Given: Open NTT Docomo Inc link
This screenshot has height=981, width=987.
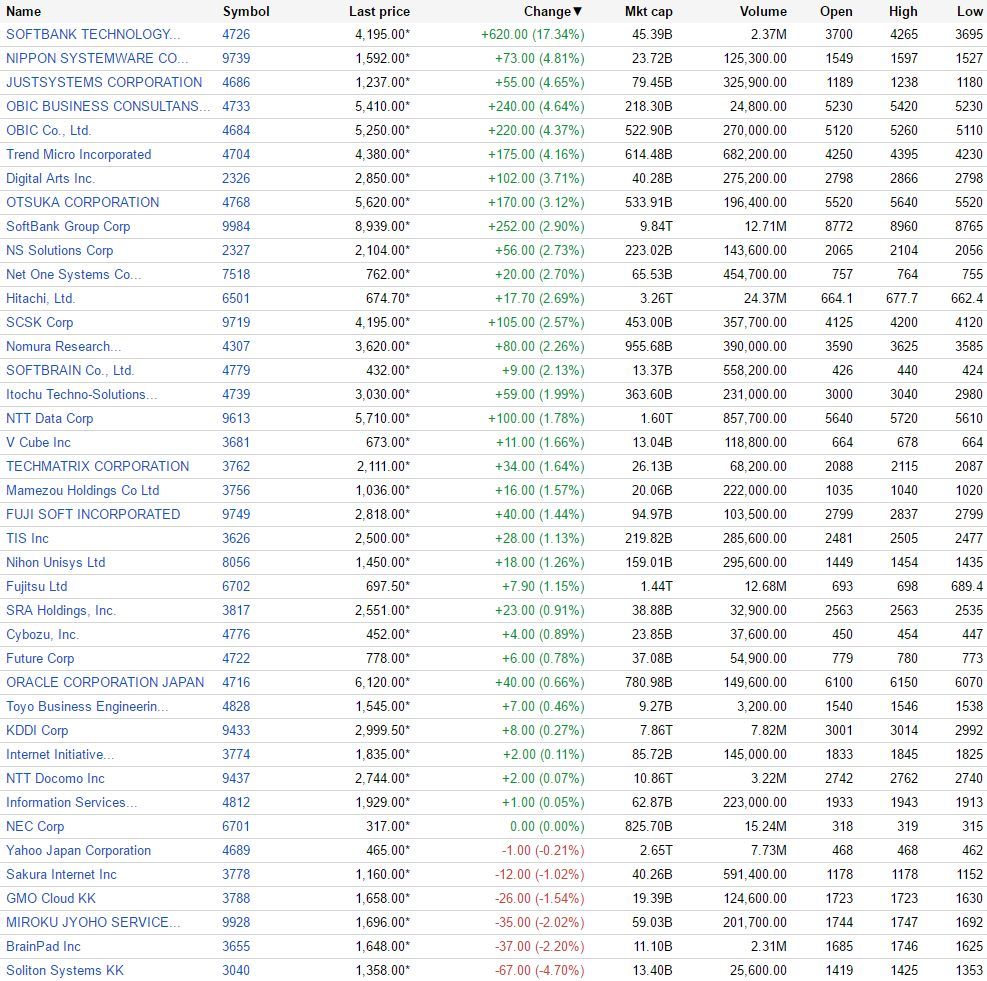Looking at the screenshot, I should coord(55,778).
